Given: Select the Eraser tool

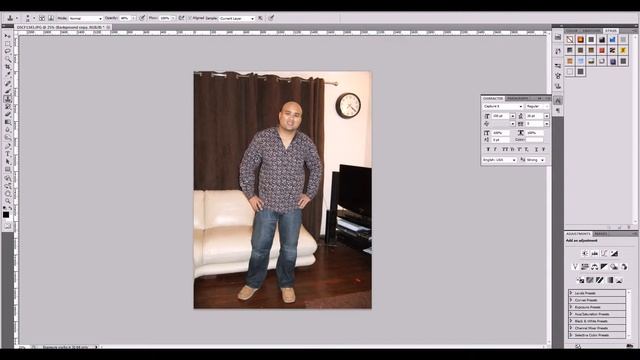Looking at the screenshot, I should (7, 114).
